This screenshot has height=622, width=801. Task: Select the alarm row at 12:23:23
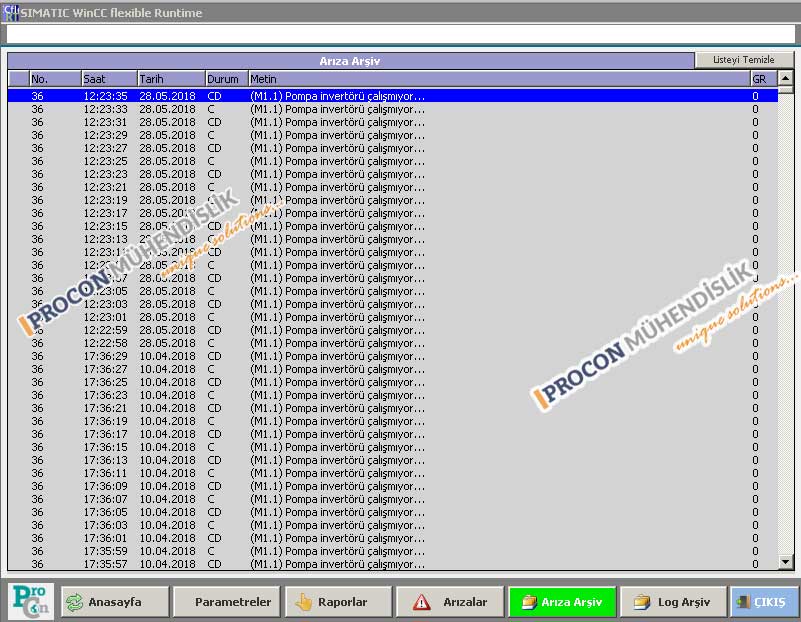pyautogui.click(x=392, y=174)
